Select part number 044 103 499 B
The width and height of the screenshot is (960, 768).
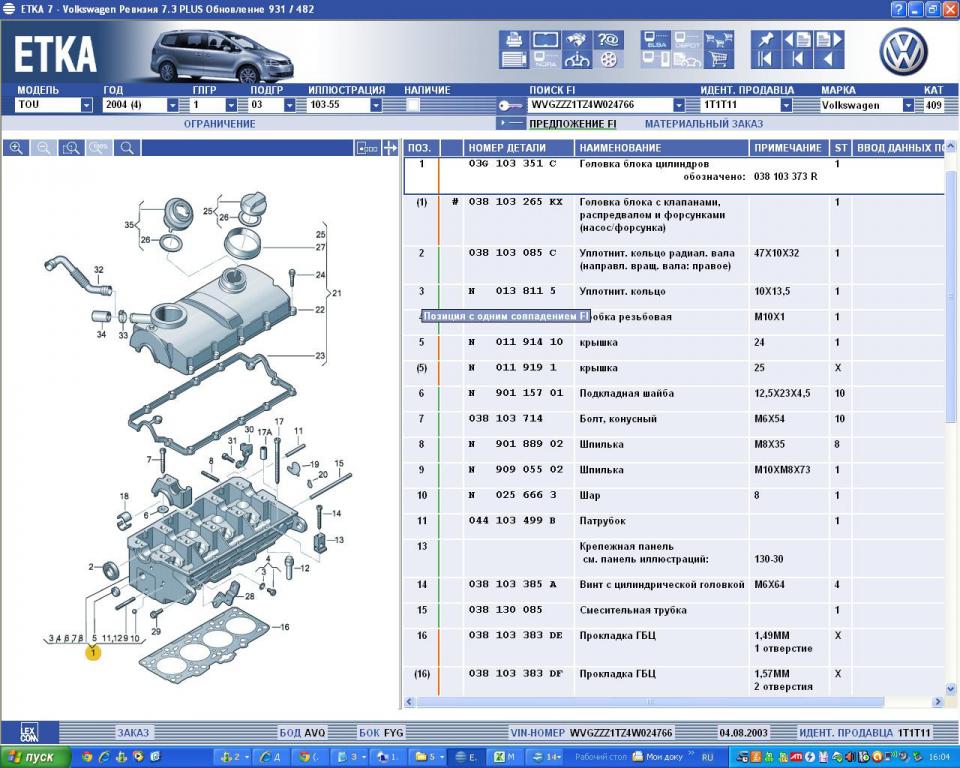(512, 521)
